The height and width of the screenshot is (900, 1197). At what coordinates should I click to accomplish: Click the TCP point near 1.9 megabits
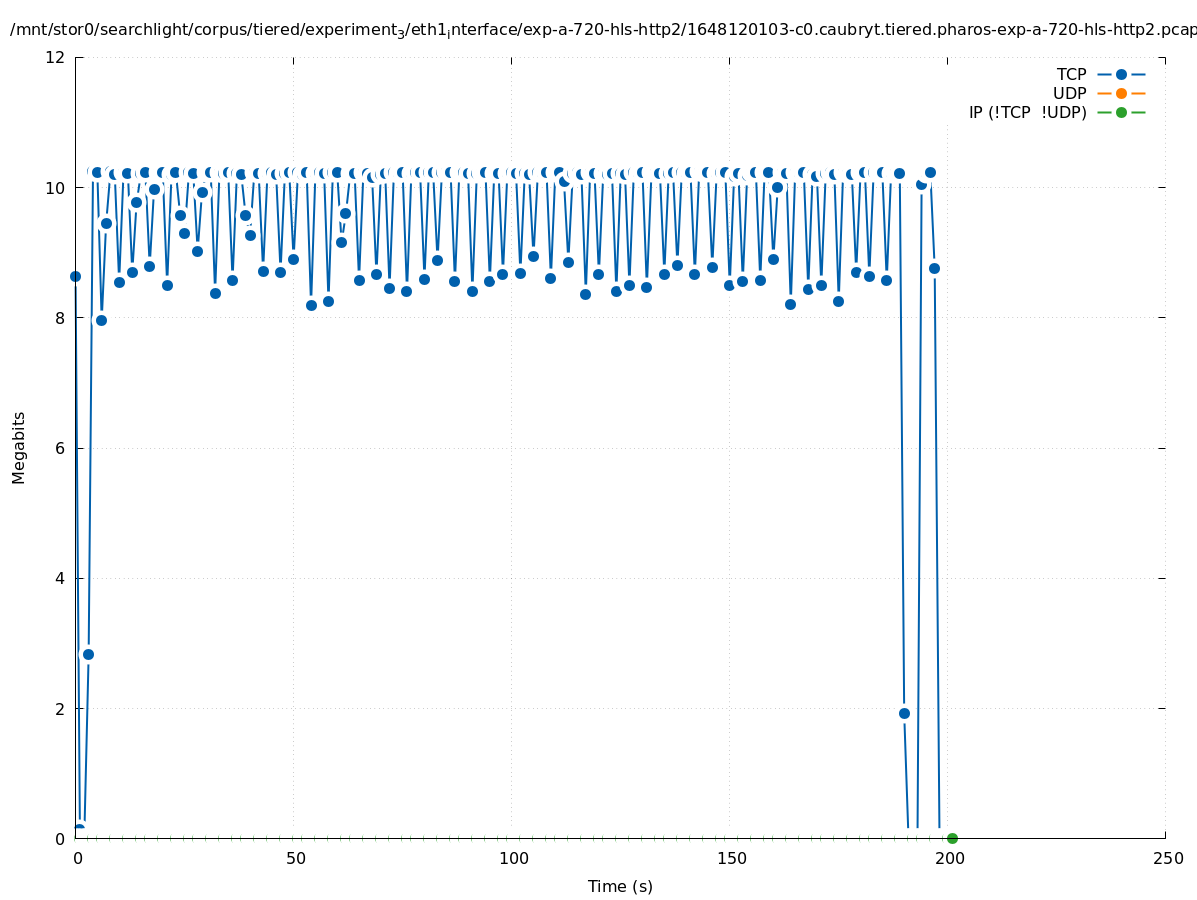(x=904, y=713)
